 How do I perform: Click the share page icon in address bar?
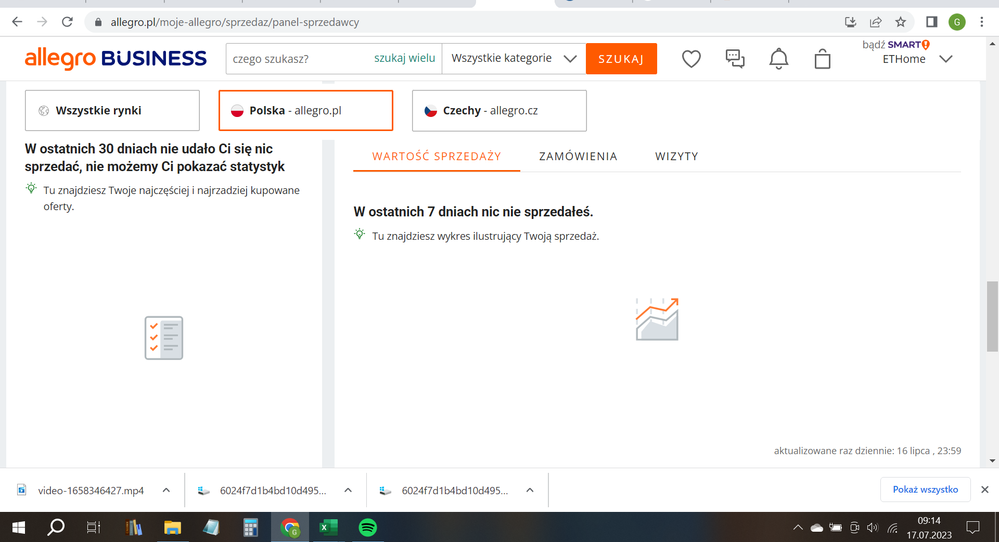[875, 22]
